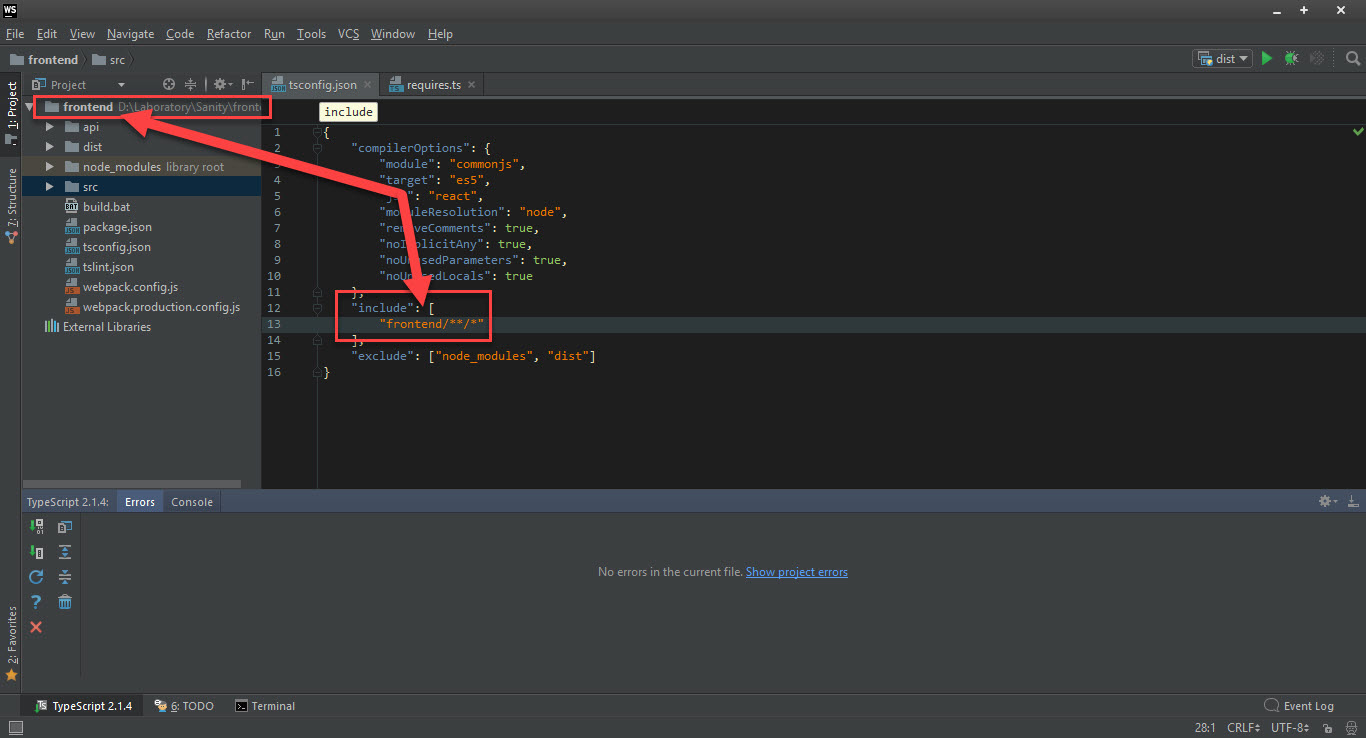Select build.bat in the project tree
Screen dimensions: 1366x738
(106, 207)
